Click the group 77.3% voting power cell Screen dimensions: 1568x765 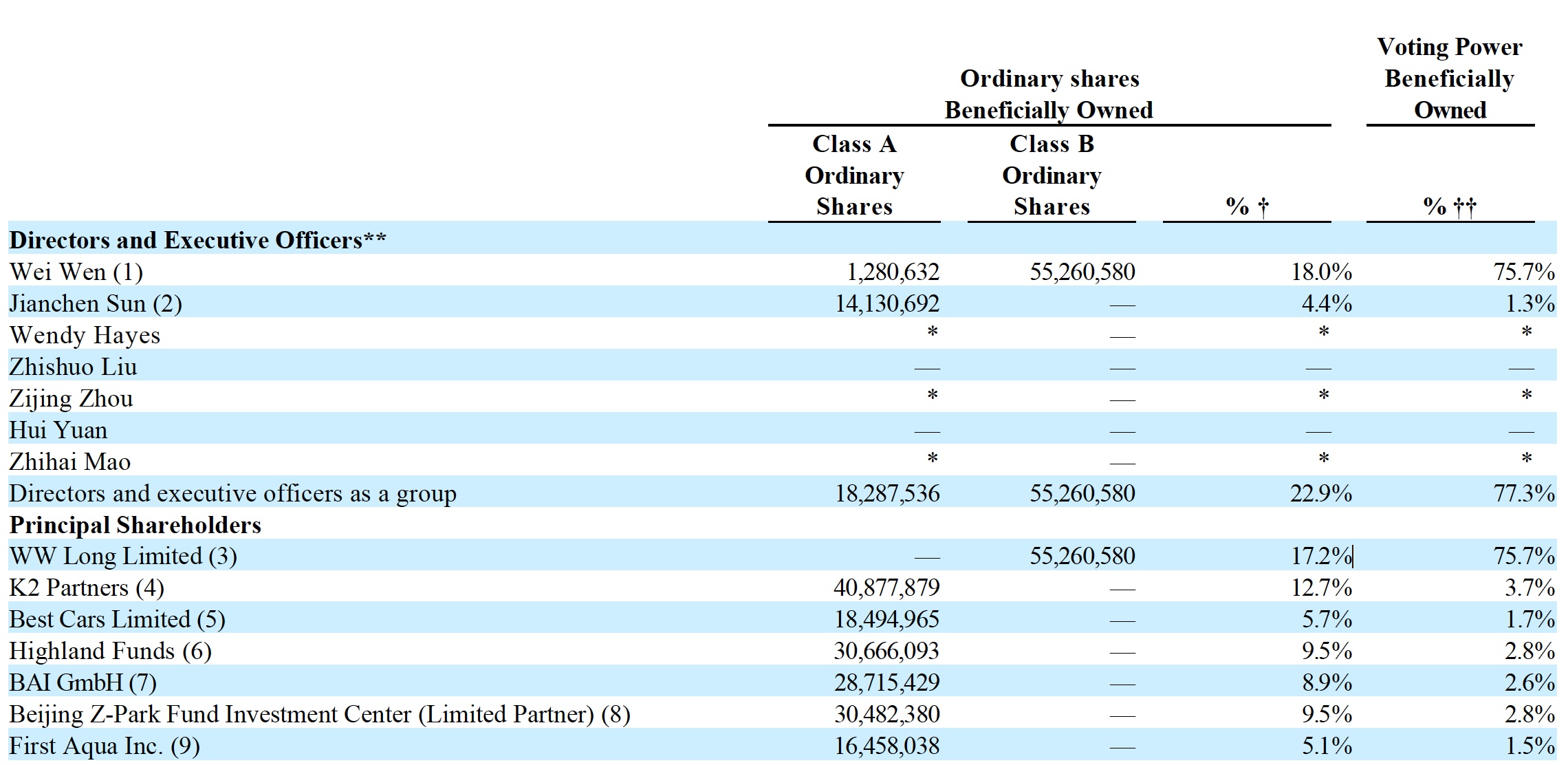coord(1523,494)
